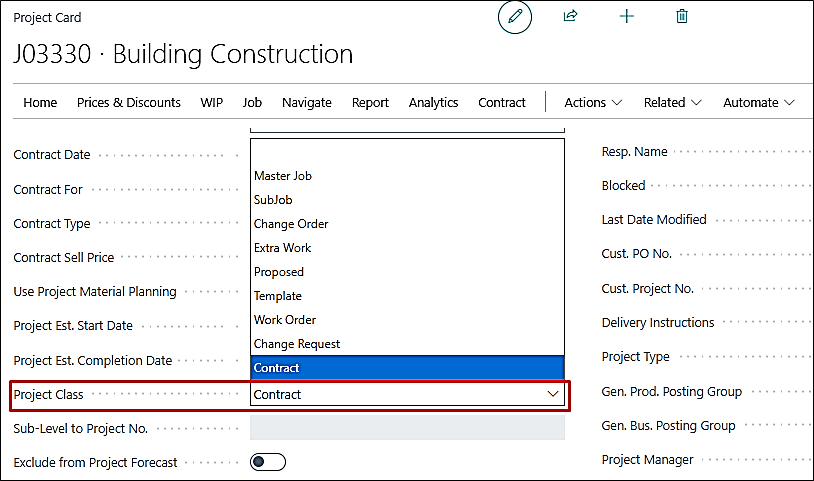Select Change Order option in list
814x481 pixels.
pos(291,224)
